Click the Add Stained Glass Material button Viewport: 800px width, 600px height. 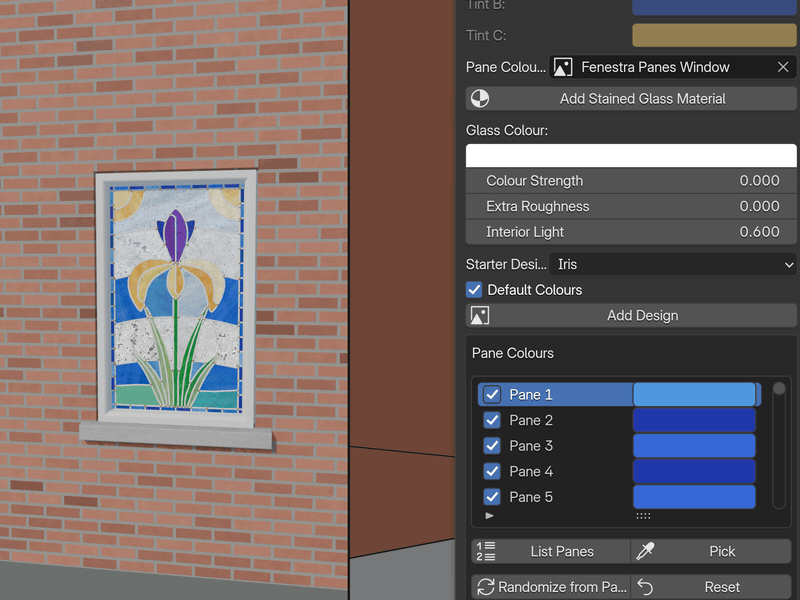click(631, 98)
